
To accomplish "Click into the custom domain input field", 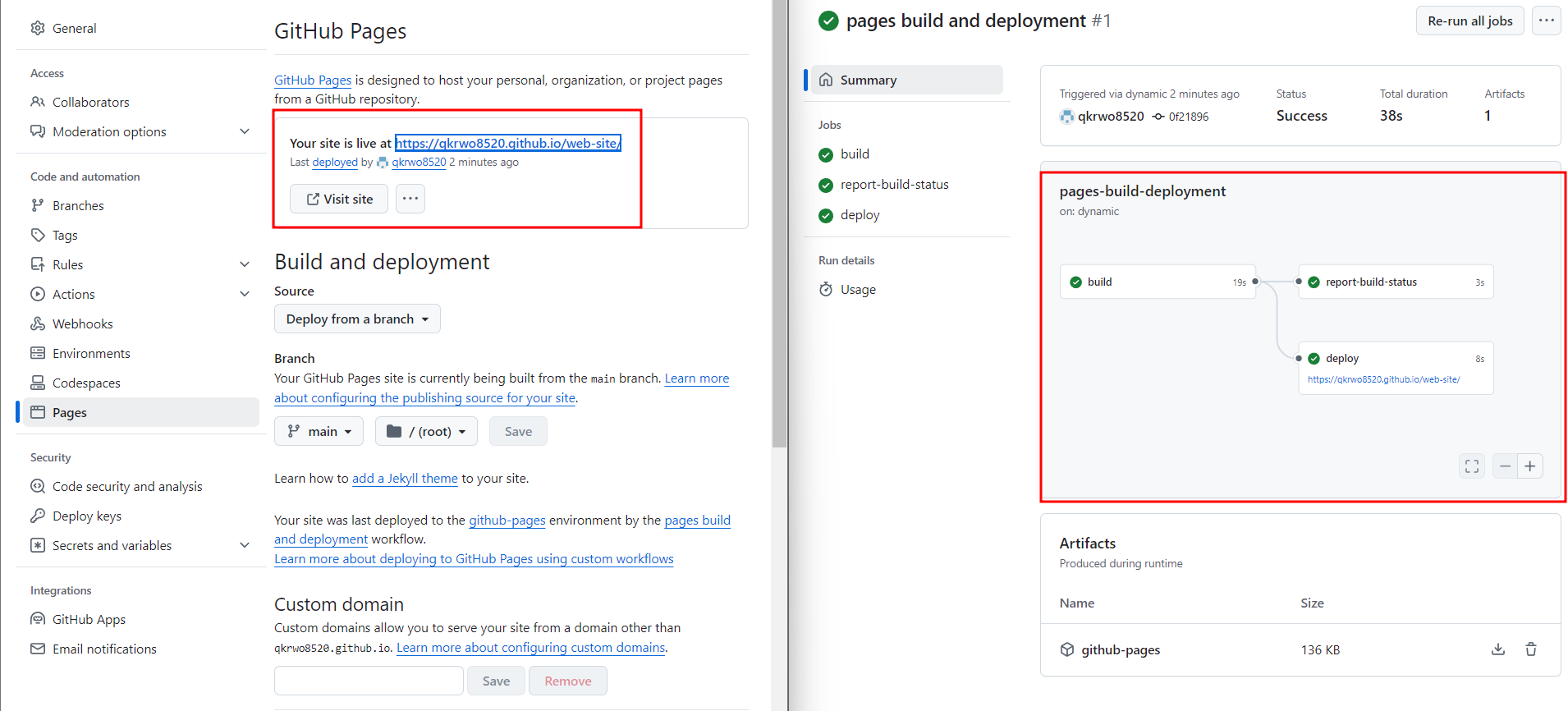I will [369, 681].
